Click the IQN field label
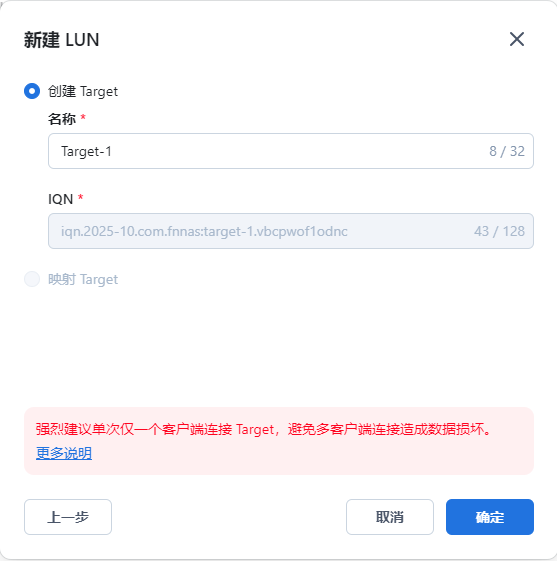This screenshot has width=557, height=561. click(60, 199)
